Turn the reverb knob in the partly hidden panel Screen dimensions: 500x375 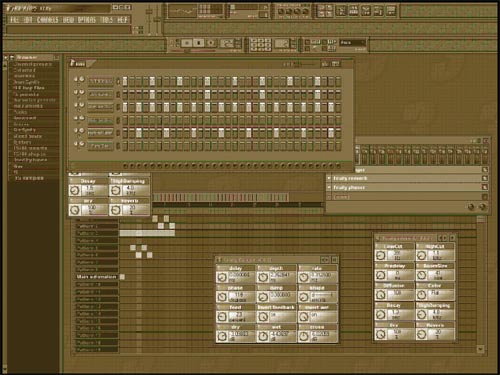(x=115, y=210)
